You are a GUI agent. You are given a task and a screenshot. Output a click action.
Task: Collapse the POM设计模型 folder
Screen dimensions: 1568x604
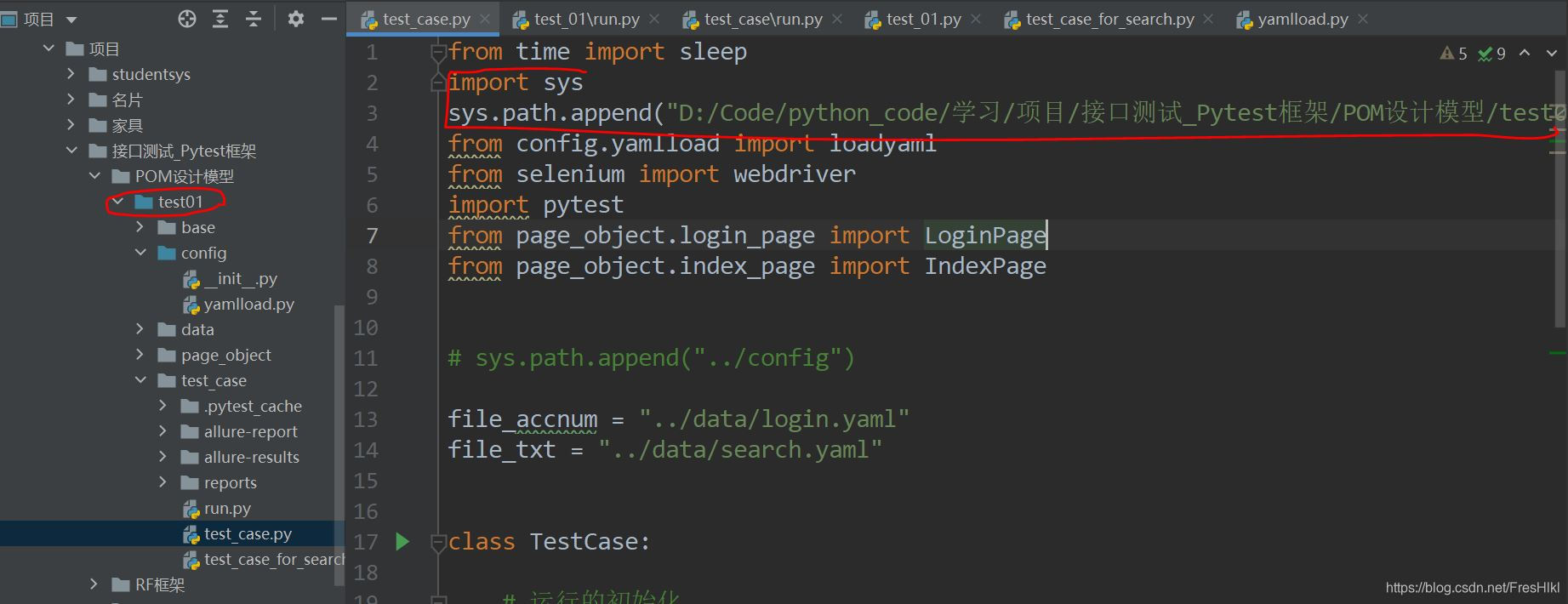[x=94, y=176]
